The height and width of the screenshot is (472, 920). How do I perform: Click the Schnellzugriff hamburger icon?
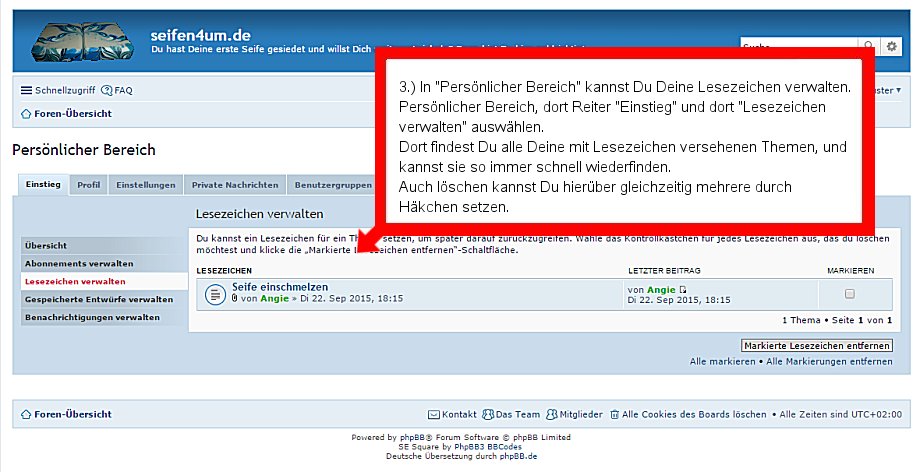(26, 90)
